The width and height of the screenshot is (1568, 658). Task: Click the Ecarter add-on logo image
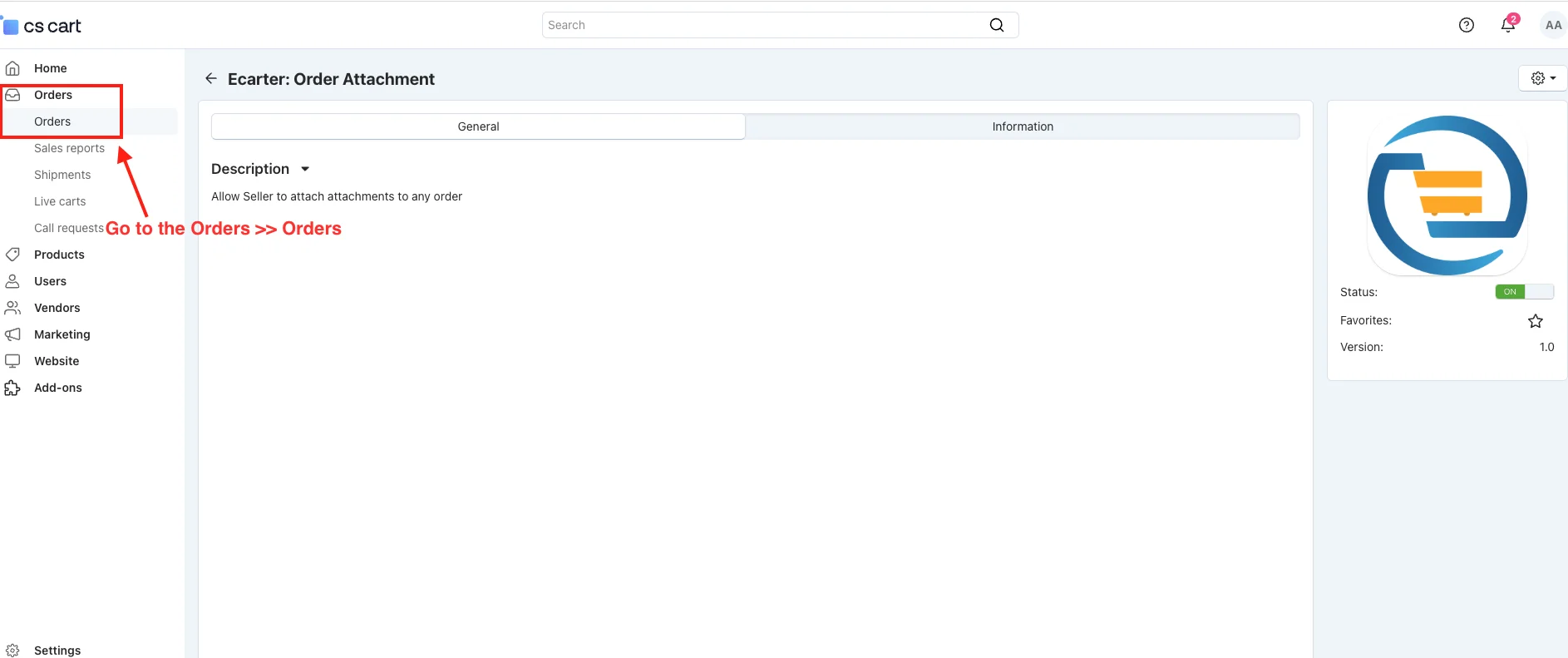tap(1447, 195)
